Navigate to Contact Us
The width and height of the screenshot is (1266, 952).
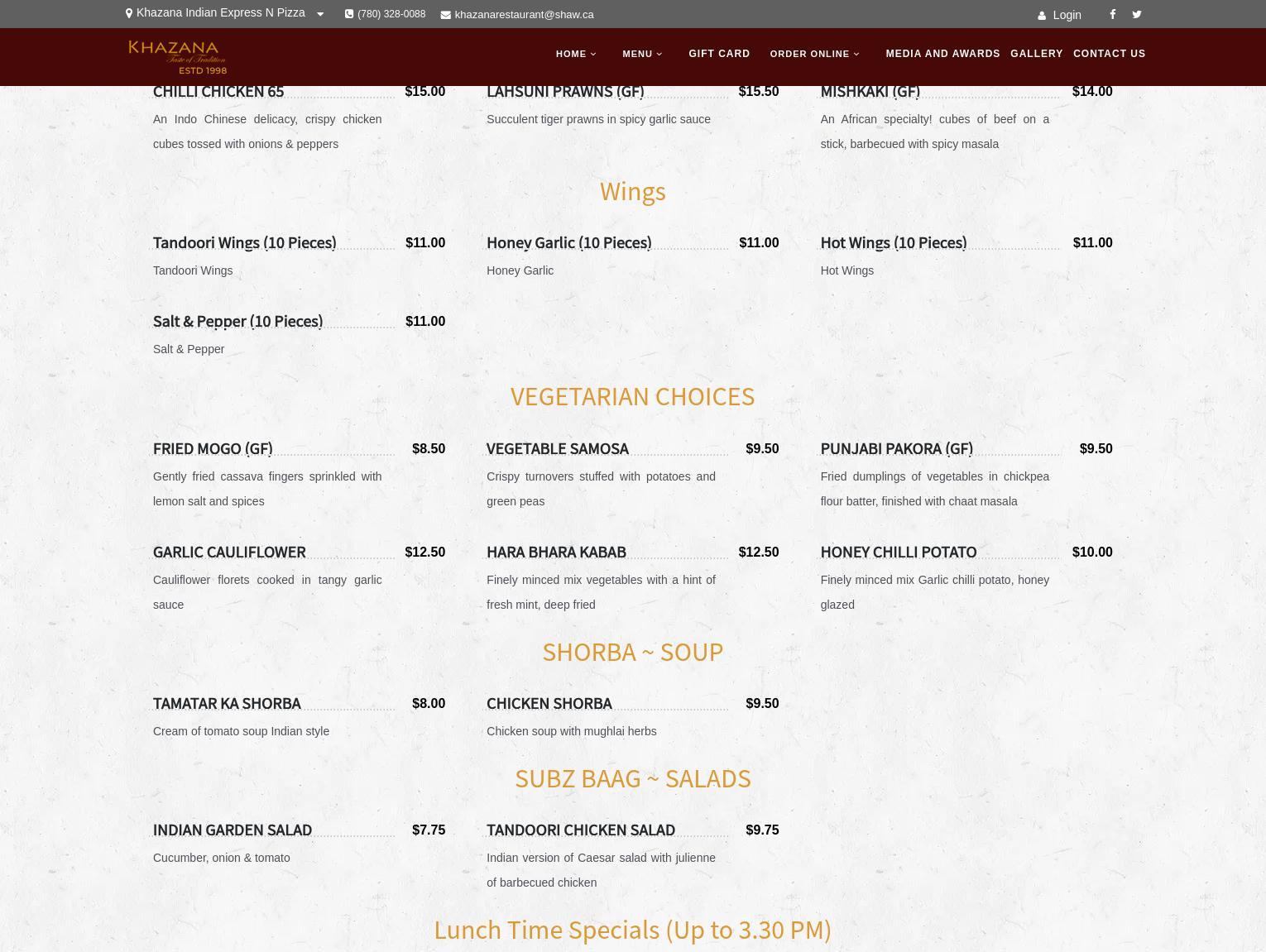[1109, 54]
